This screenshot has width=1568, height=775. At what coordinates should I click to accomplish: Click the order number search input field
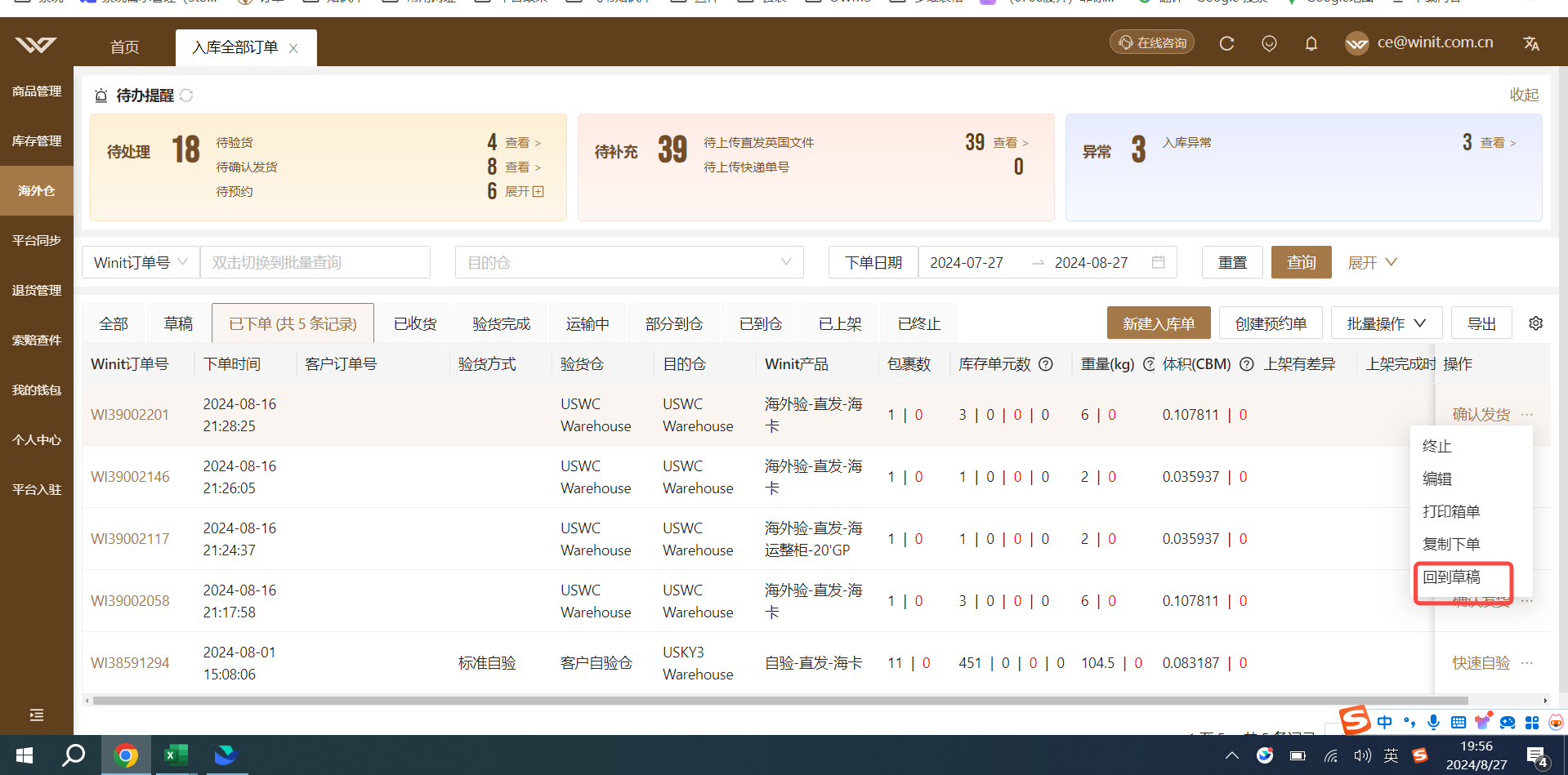click(x=315, y=262)
